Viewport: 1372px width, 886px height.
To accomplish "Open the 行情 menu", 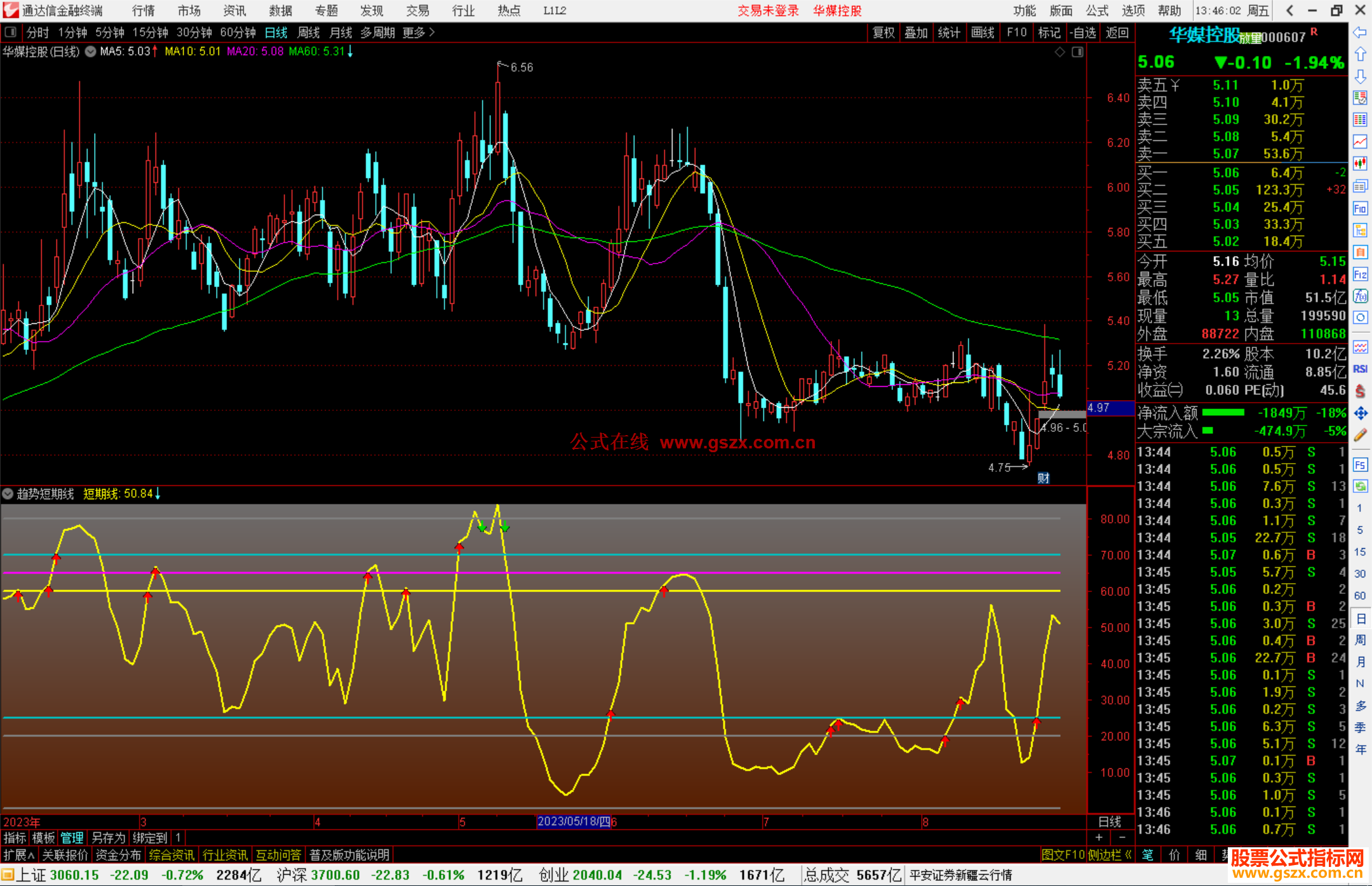I will point(143,10).
